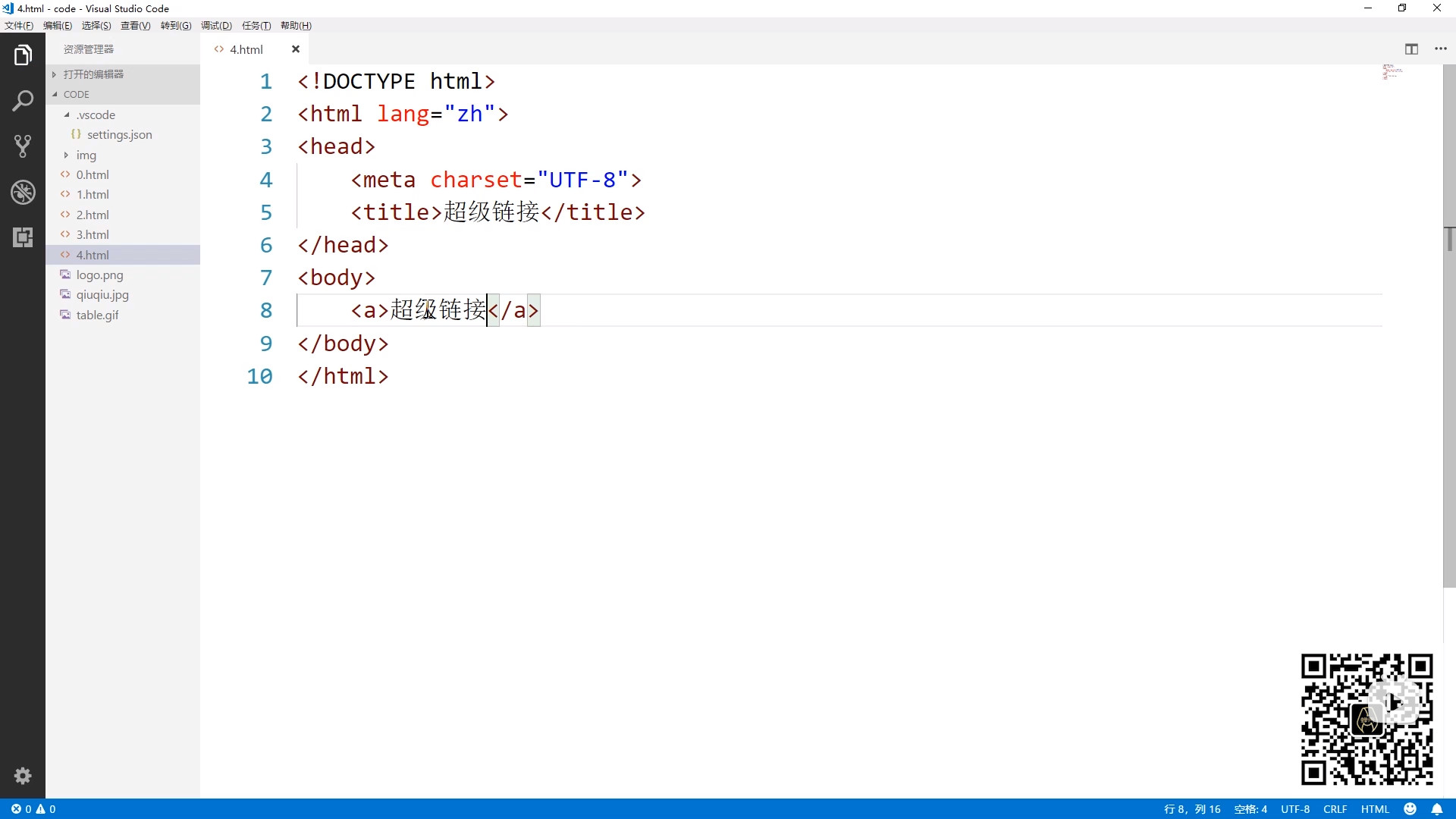Close the 4.html editor tab
1456x819 pixels.
click(296, 49)
